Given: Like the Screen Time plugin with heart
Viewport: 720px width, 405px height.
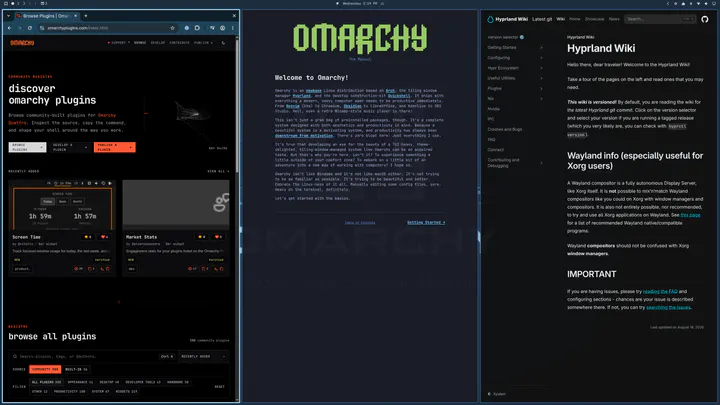Looking at the screenshot, I should pyautogui.click(x=104, y=237).
